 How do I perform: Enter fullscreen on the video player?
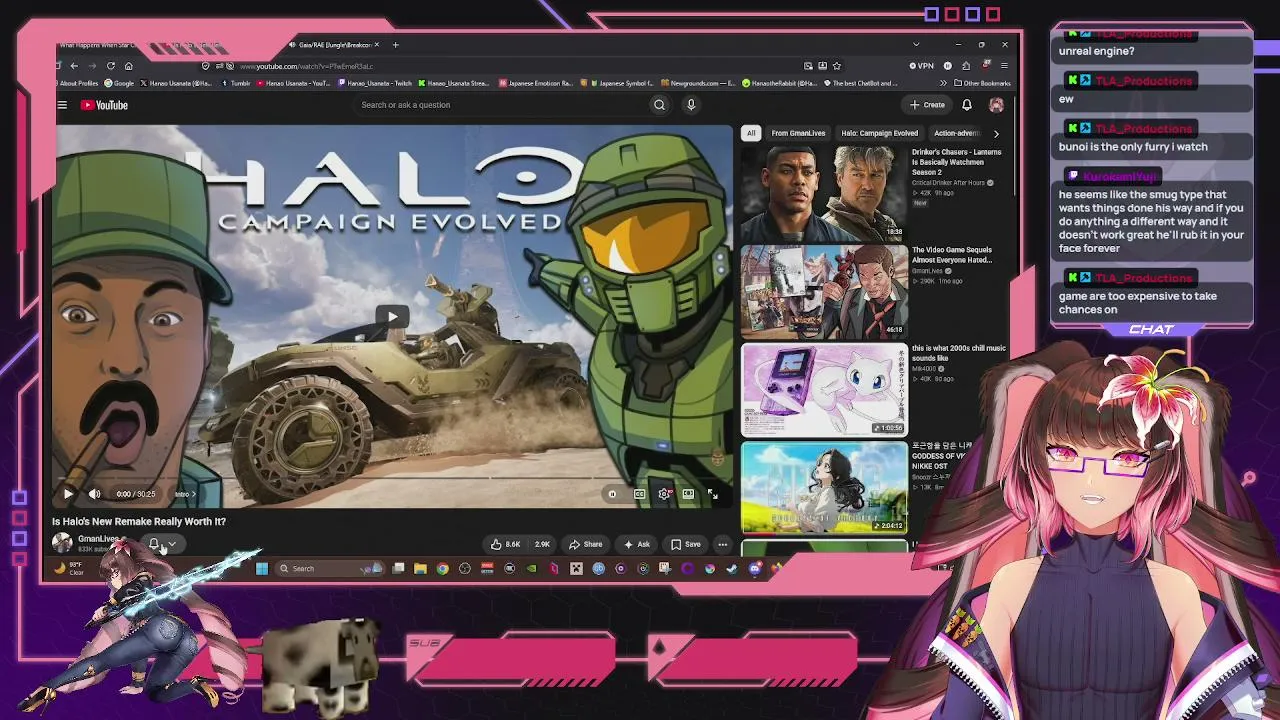point(712,494)
